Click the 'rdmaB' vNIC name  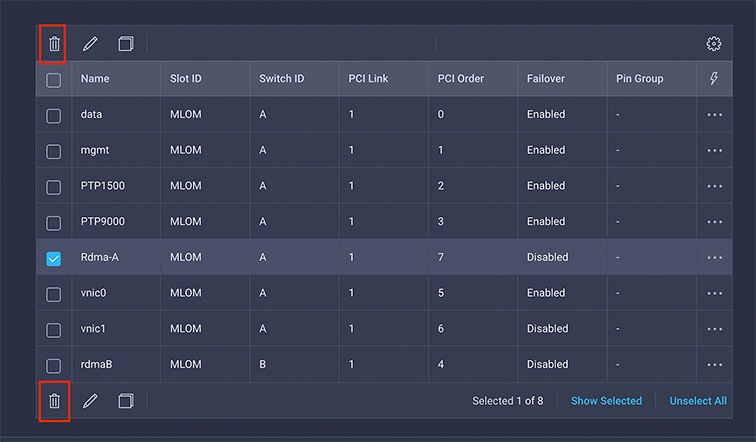click(96, 364)
